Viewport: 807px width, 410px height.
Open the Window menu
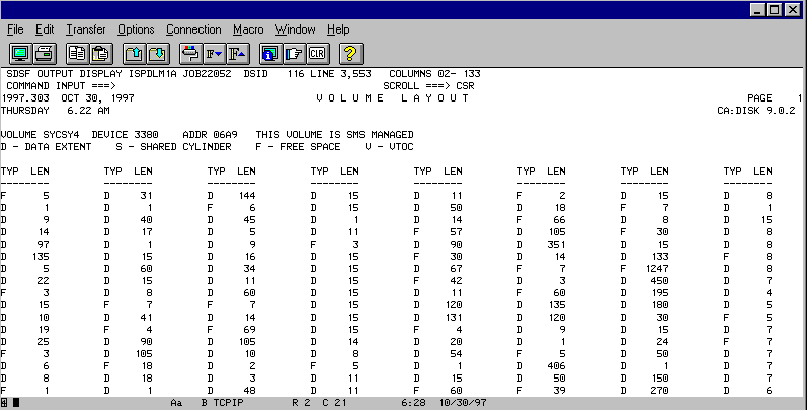[295, 30]
